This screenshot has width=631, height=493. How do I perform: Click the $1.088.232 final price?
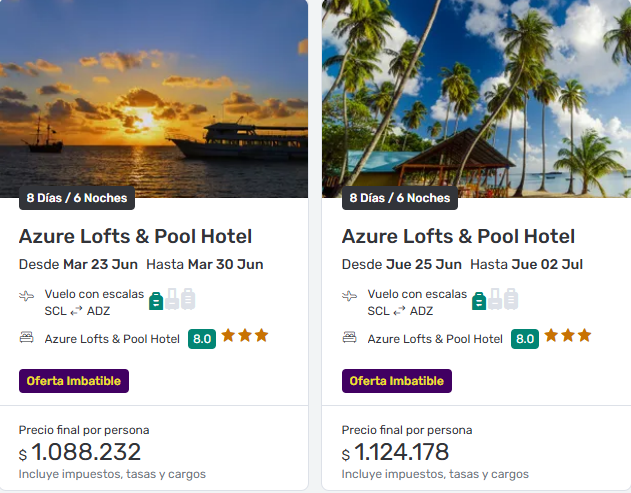pyautogui.click(x=86, y=453)
